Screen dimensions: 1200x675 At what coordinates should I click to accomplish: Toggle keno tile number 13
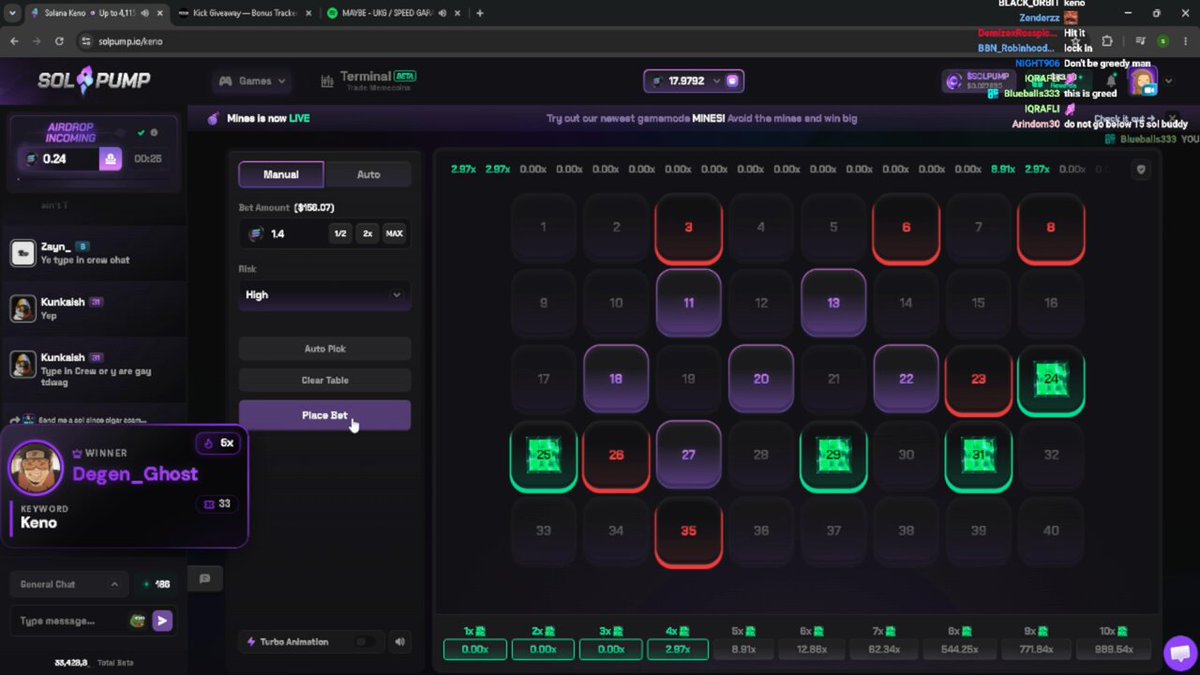point(834,303)
